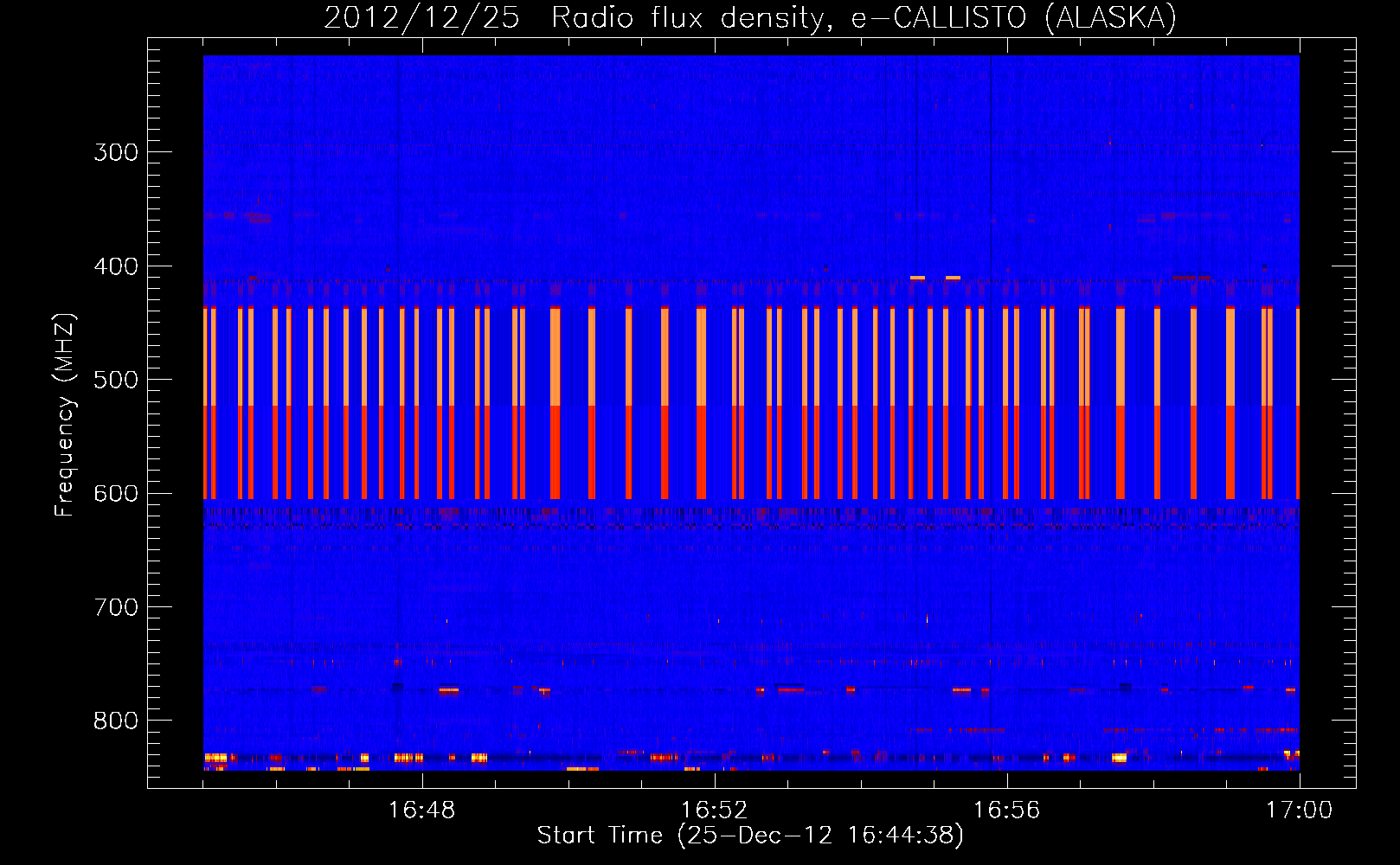Select the 300 frequency tick label
Screen dimensions: 1400x865
tap(116, 152)
